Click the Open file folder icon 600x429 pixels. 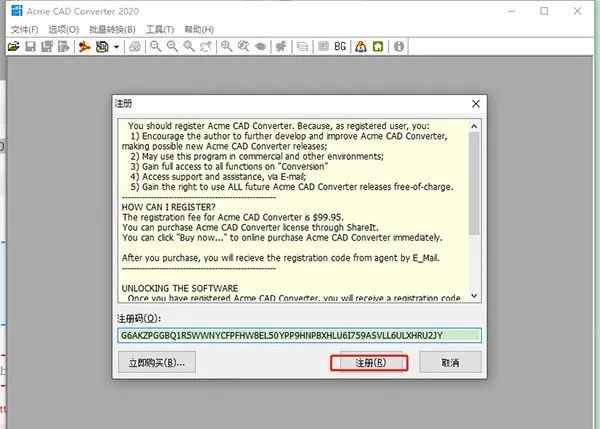click(x=13, y=47)
